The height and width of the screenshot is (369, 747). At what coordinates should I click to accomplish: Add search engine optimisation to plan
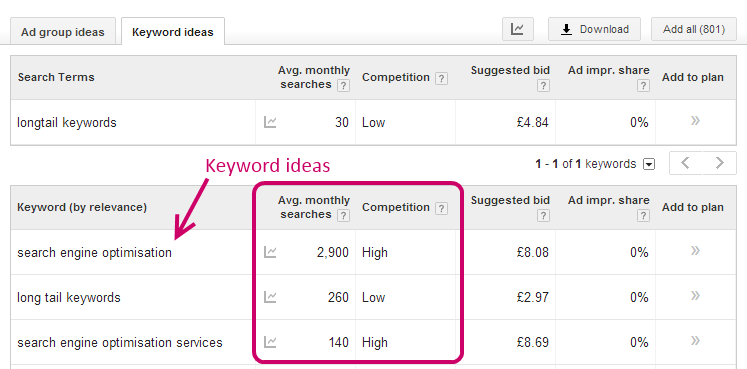click(x=695, y=251)
